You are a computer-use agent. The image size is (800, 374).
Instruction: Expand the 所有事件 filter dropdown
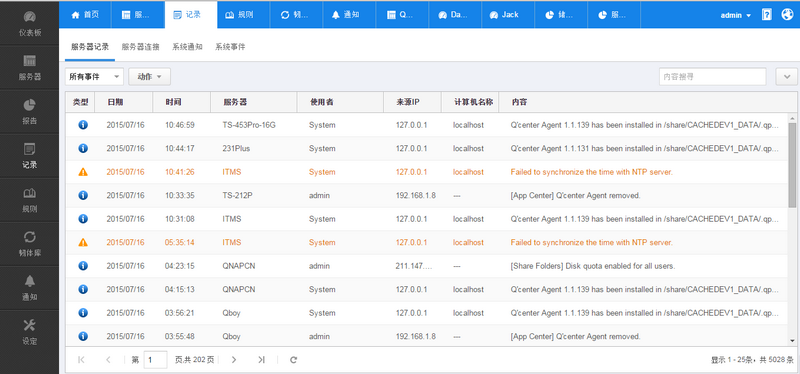point(94,77)
